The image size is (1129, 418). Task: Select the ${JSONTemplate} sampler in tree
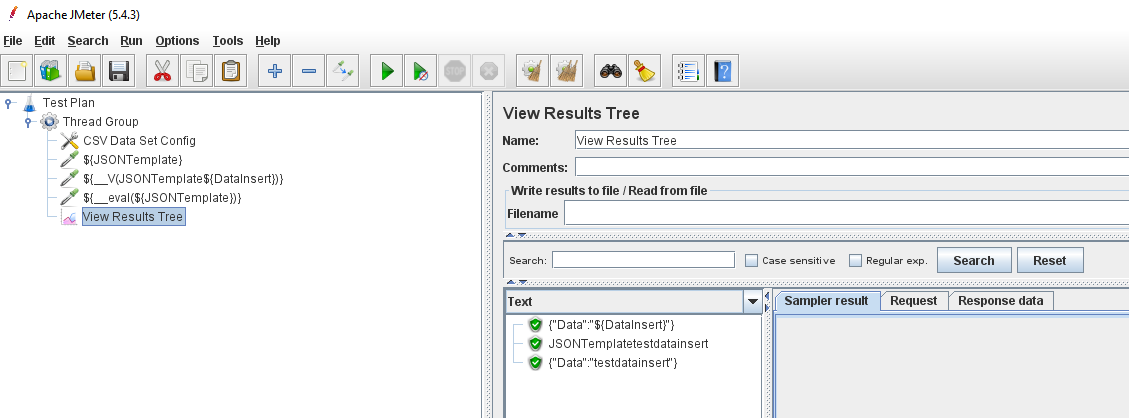click(132, 160)
